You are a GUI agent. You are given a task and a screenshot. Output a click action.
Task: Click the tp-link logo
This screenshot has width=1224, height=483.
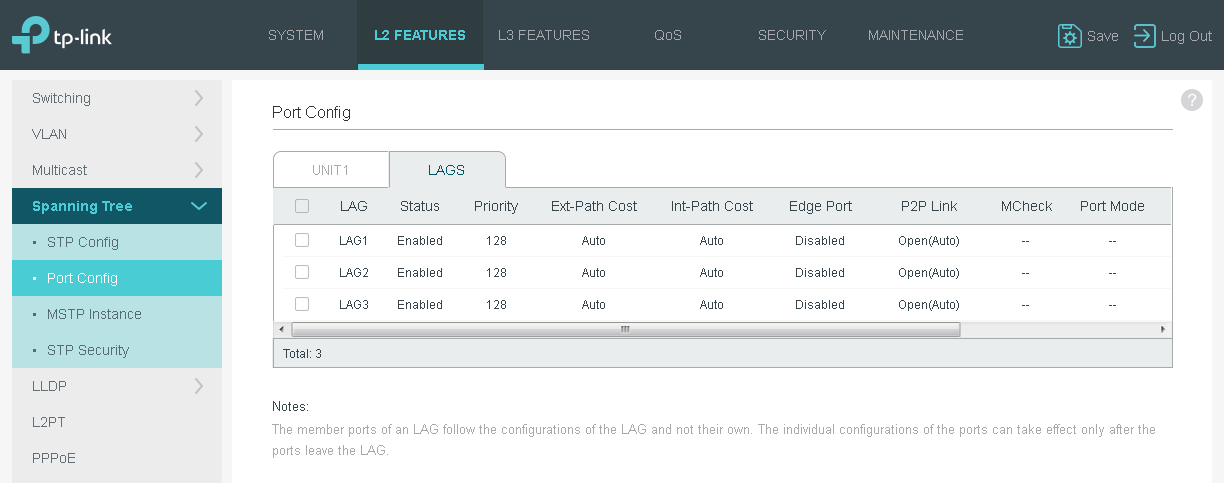coord(62,35)
